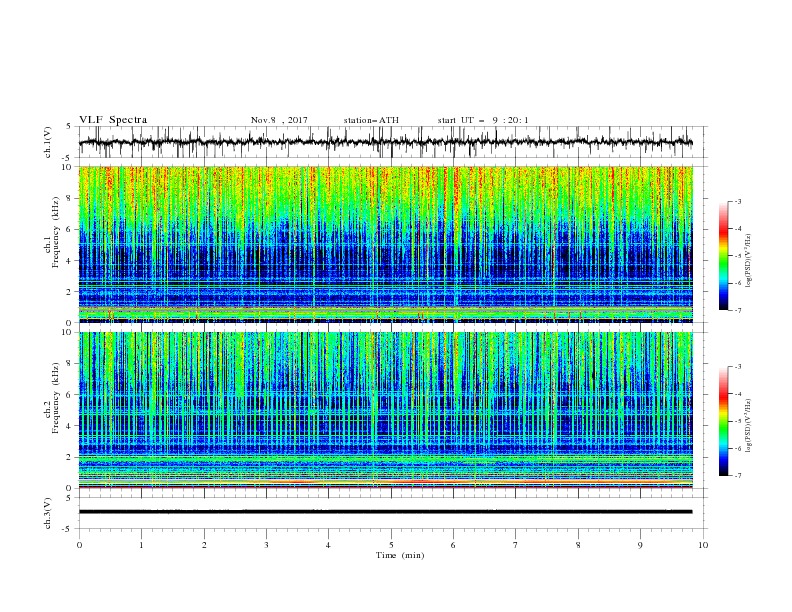The height and width of the screenshot is (612, 792).
Task: Click the ch.1 spectrogram panel
Action: click(x=385, y=244)
